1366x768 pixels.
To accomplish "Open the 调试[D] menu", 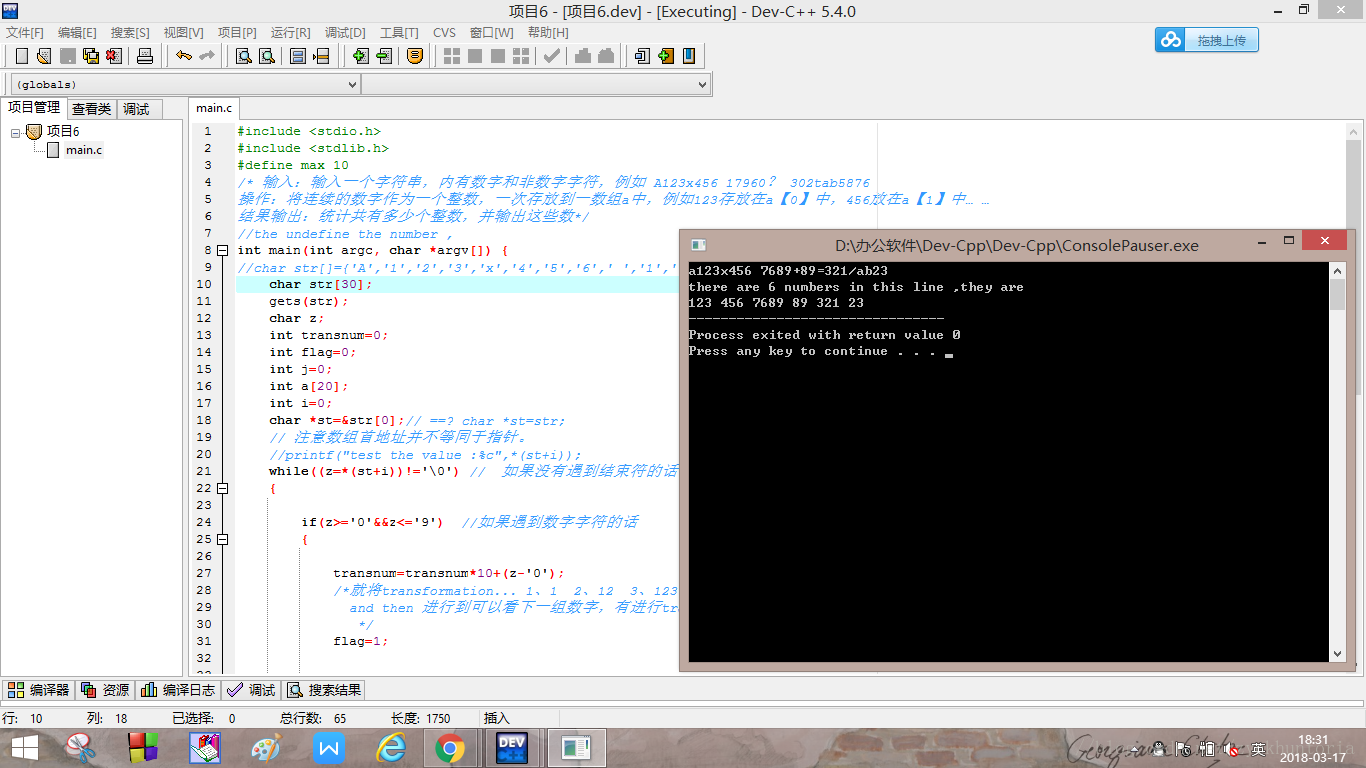I will [345, 33].
